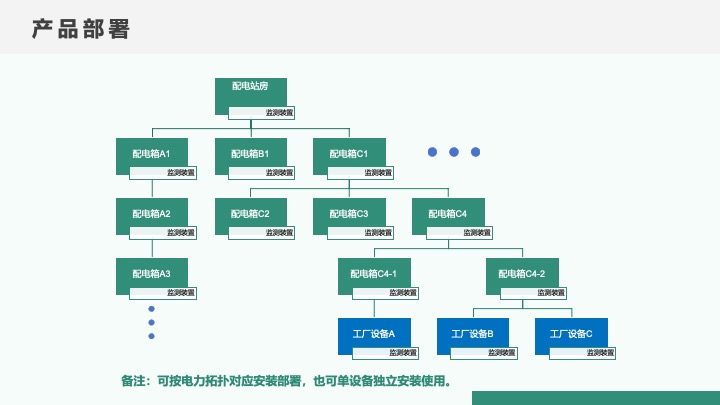The height and width of the screenshot is (405, 720).
Task: Select the 配电箱C4-2 box
Action: tap(522, 273)
